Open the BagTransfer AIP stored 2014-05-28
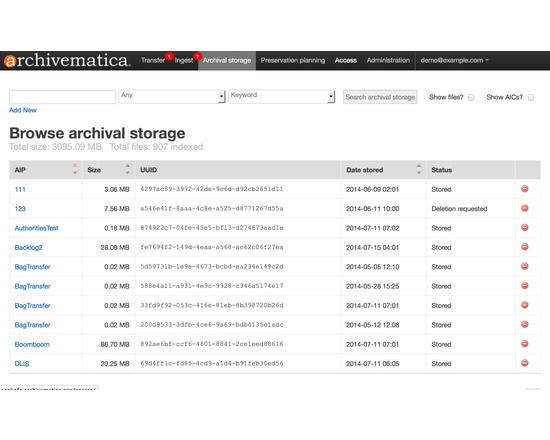This screenshot has width=550, height=440. pos(32,286)
